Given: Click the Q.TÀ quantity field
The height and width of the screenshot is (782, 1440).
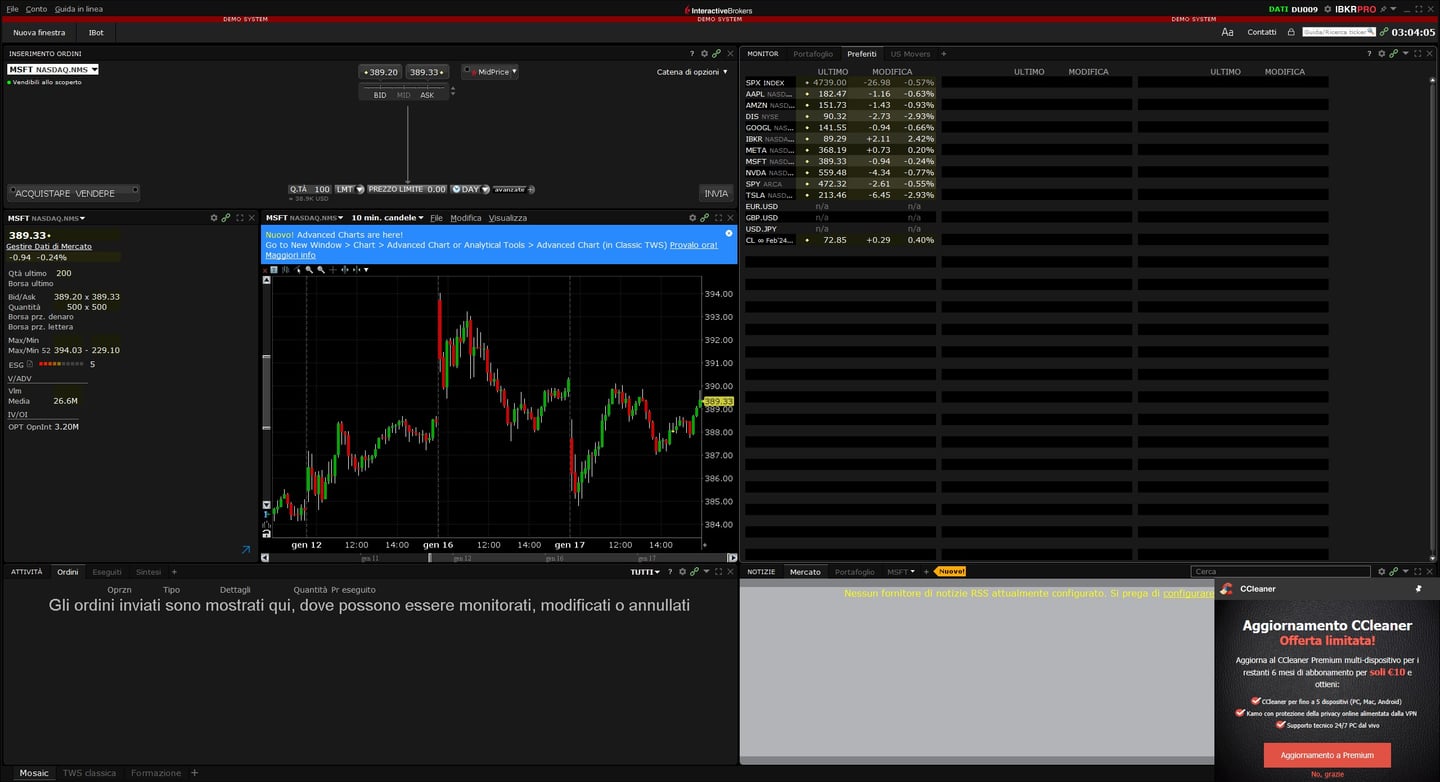Looking at the screenshot, I should click(310, 189).
